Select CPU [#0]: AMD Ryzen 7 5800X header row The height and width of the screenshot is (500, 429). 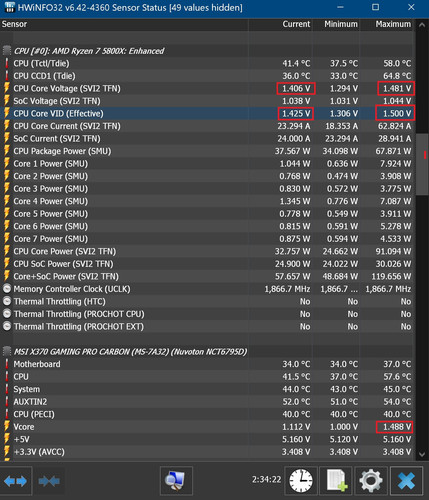207,51
